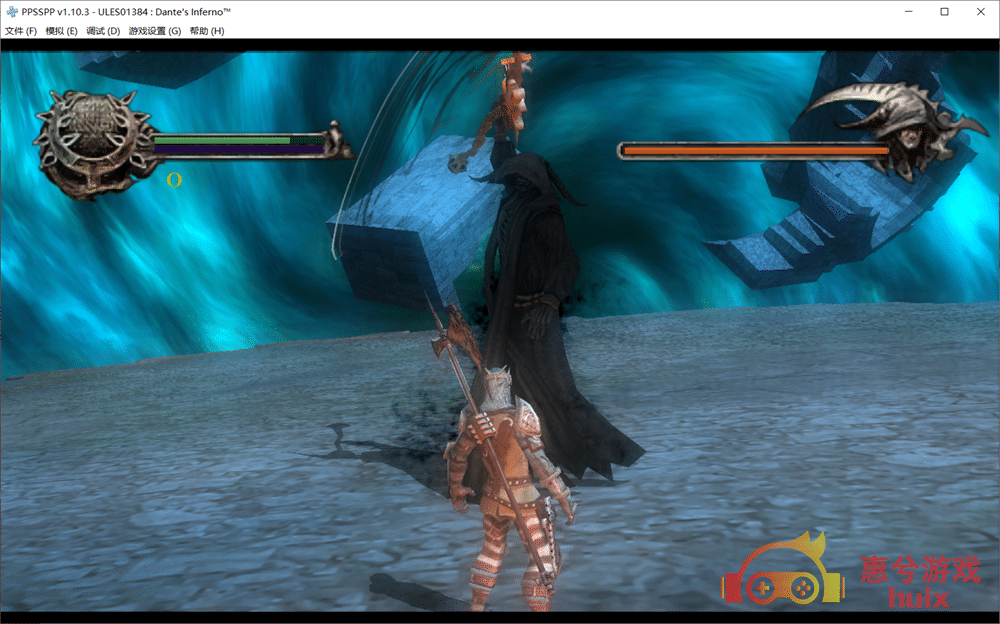
Task: Open the 模拟 (E) menu
Action: click(61, 31)
